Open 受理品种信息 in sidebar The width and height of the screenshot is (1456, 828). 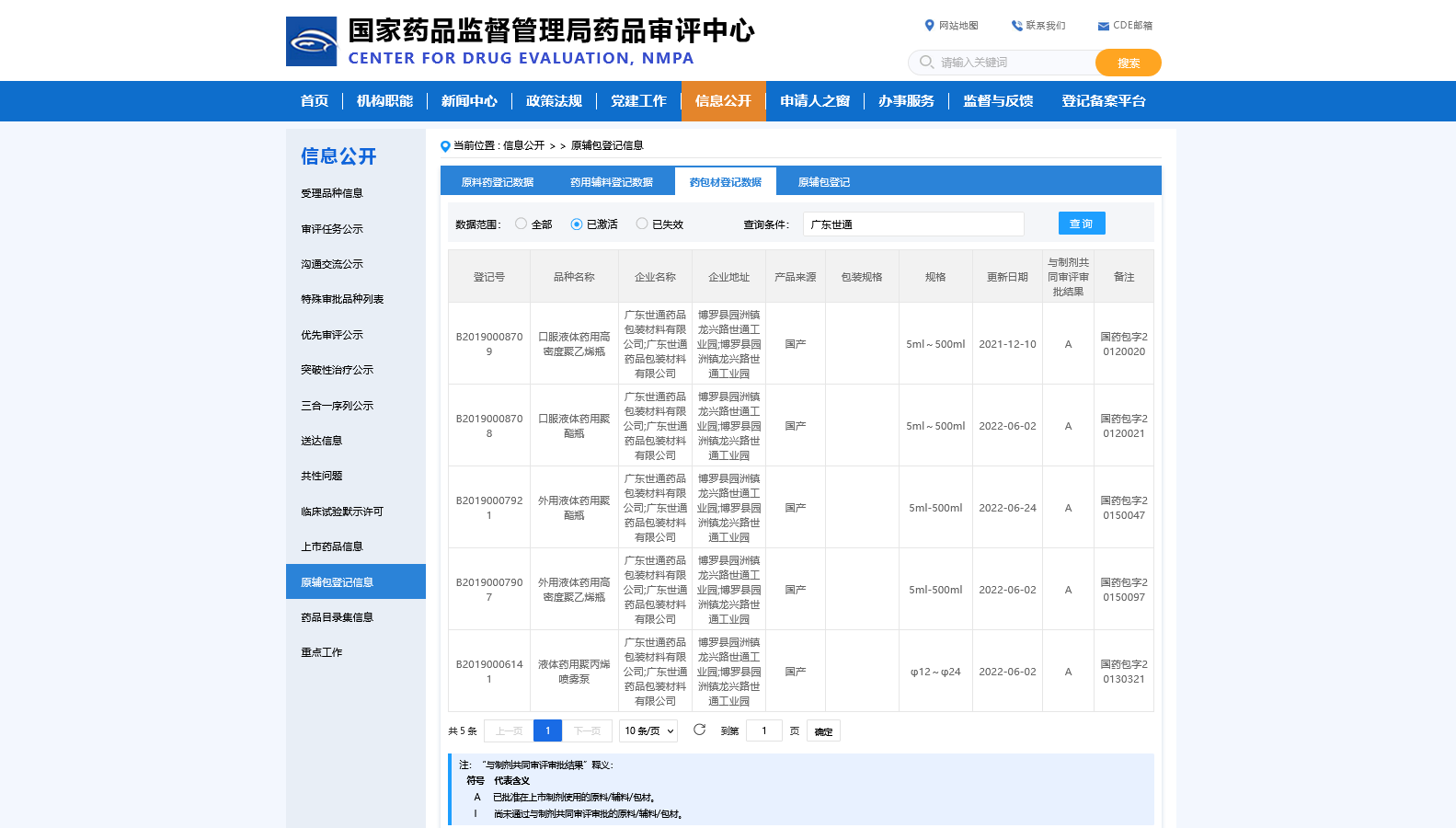click(355, 193)
